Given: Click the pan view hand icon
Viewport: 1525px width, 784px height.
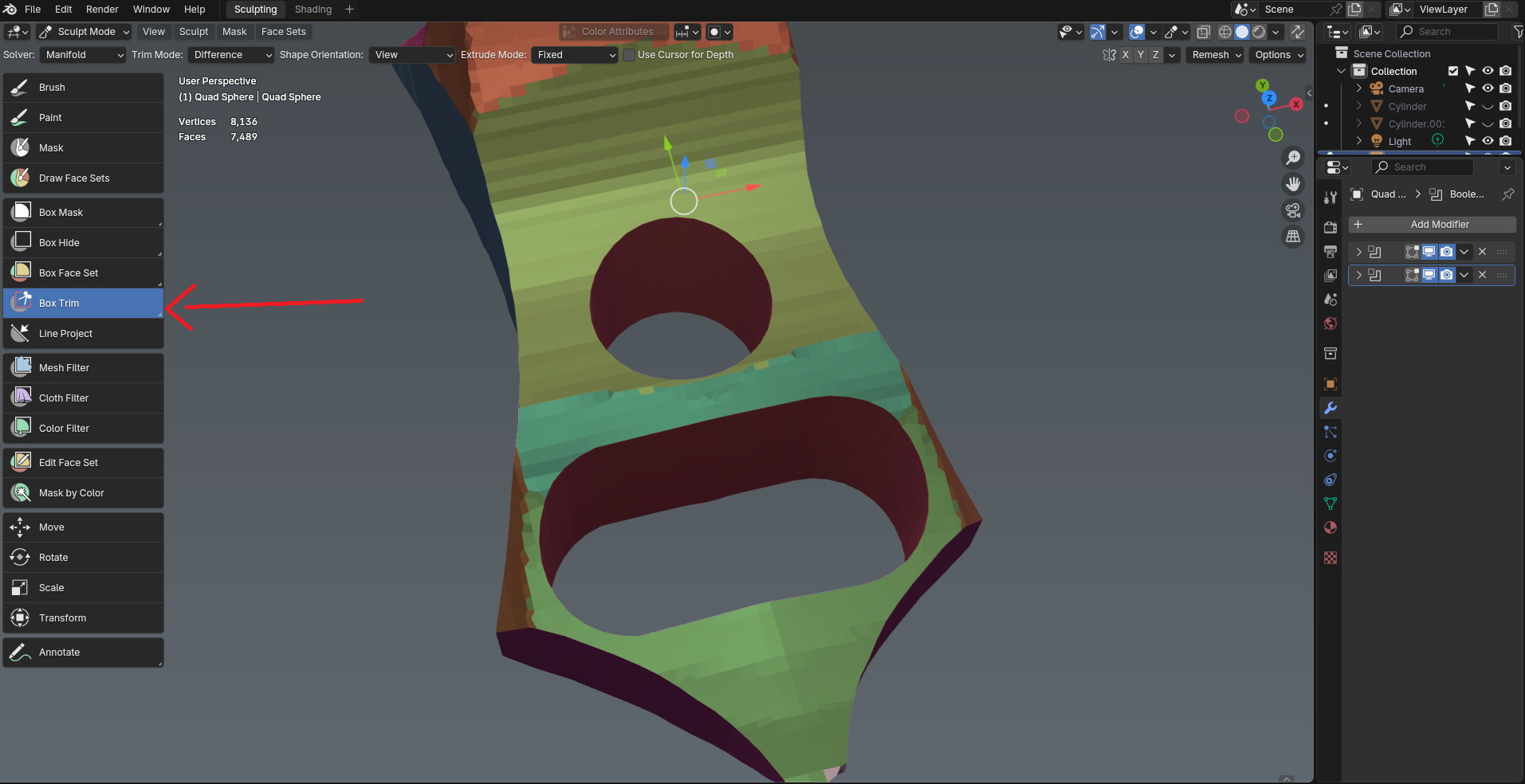Looking at the screenshot, I should point(1293,184).
